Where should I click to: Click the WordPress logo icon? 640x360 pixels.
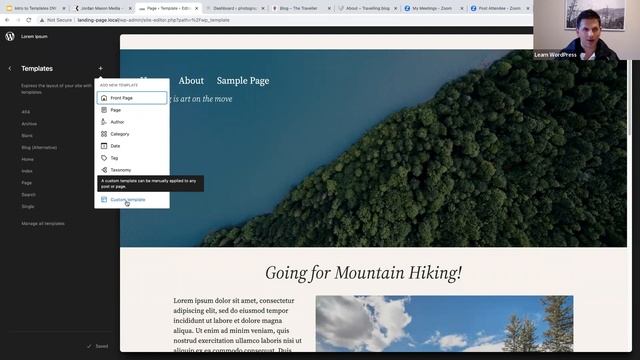point(10,36)
